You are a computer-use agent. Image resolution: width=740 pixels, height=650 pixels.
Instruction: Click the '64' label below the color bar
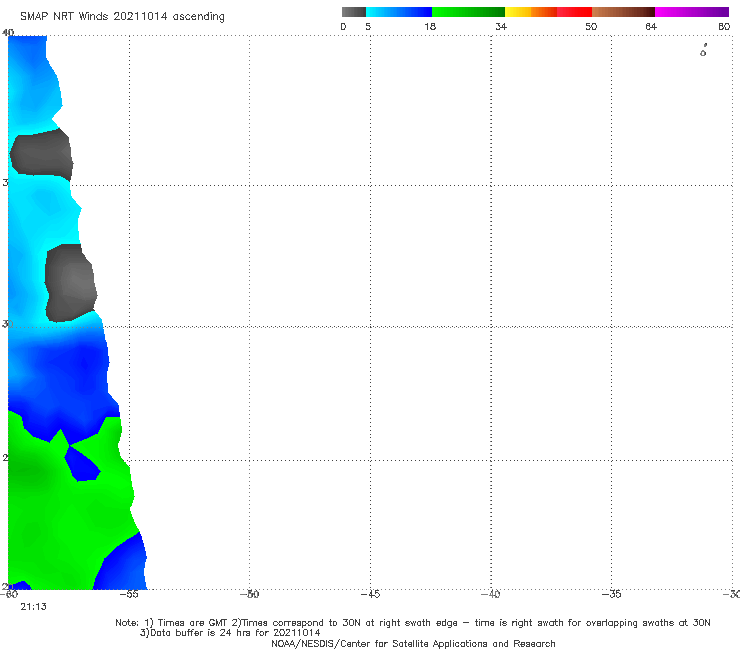[x=651, y=26]
